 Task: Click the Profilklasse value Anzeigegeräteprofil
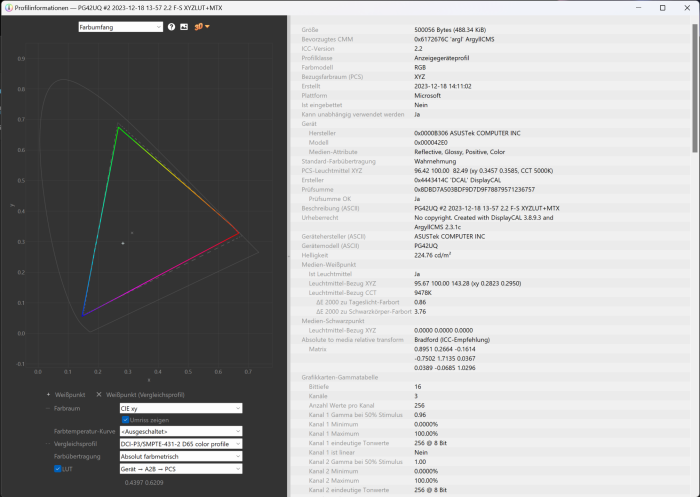[x=442, y=58]
